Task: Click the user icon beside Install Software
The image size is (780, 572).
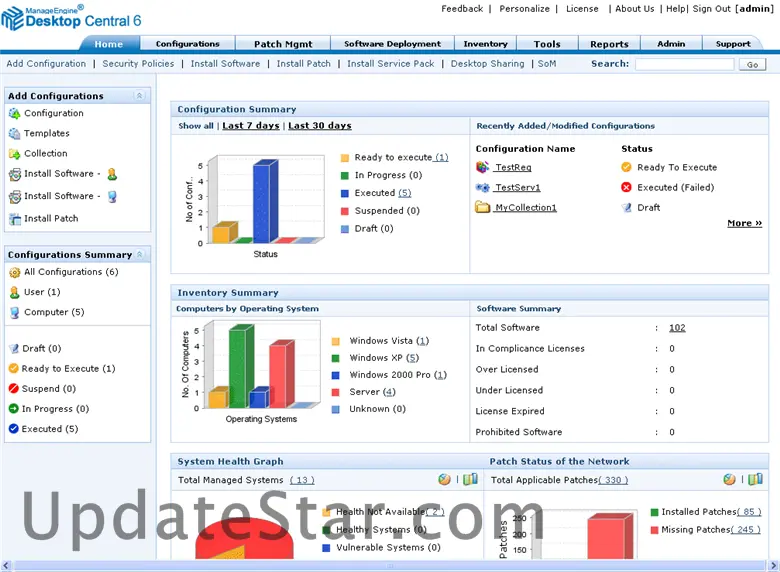Action: pos(112,174)
